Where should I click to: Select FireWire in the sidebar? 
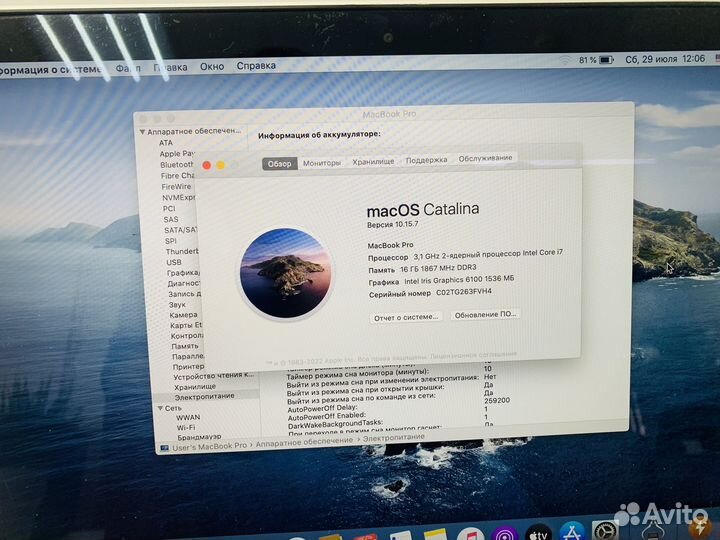[176, 186]
